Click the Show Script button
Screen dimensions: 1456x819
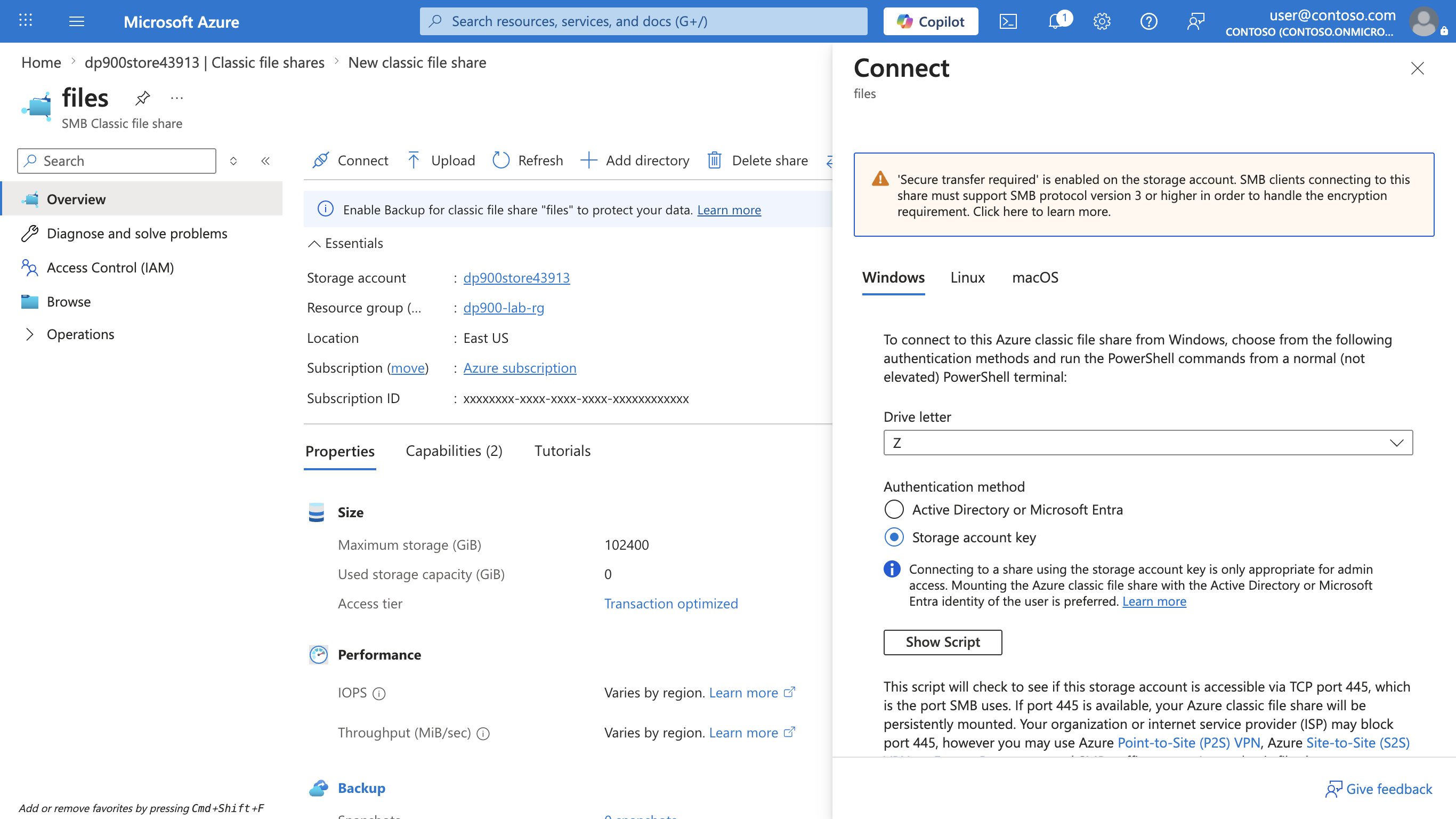click(943, 642)
